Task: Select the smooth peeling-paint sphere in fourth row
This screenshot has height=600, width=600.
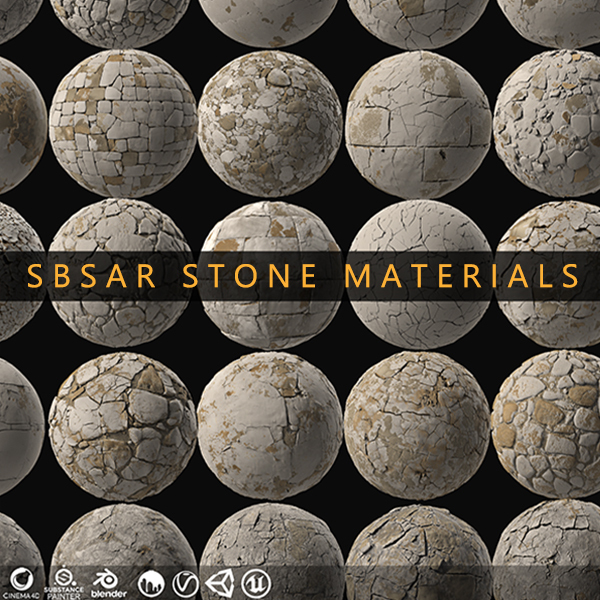Action: (270, 426)
